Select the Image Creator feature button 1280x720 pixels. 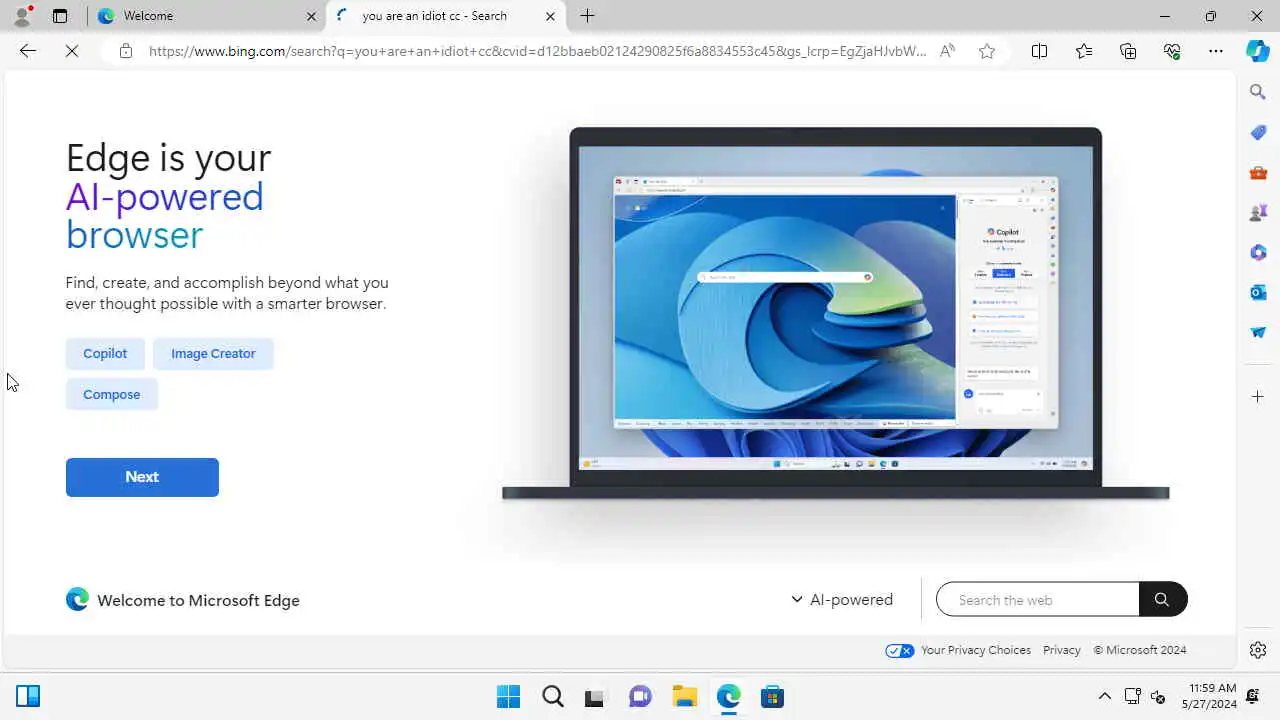[213, 353]
